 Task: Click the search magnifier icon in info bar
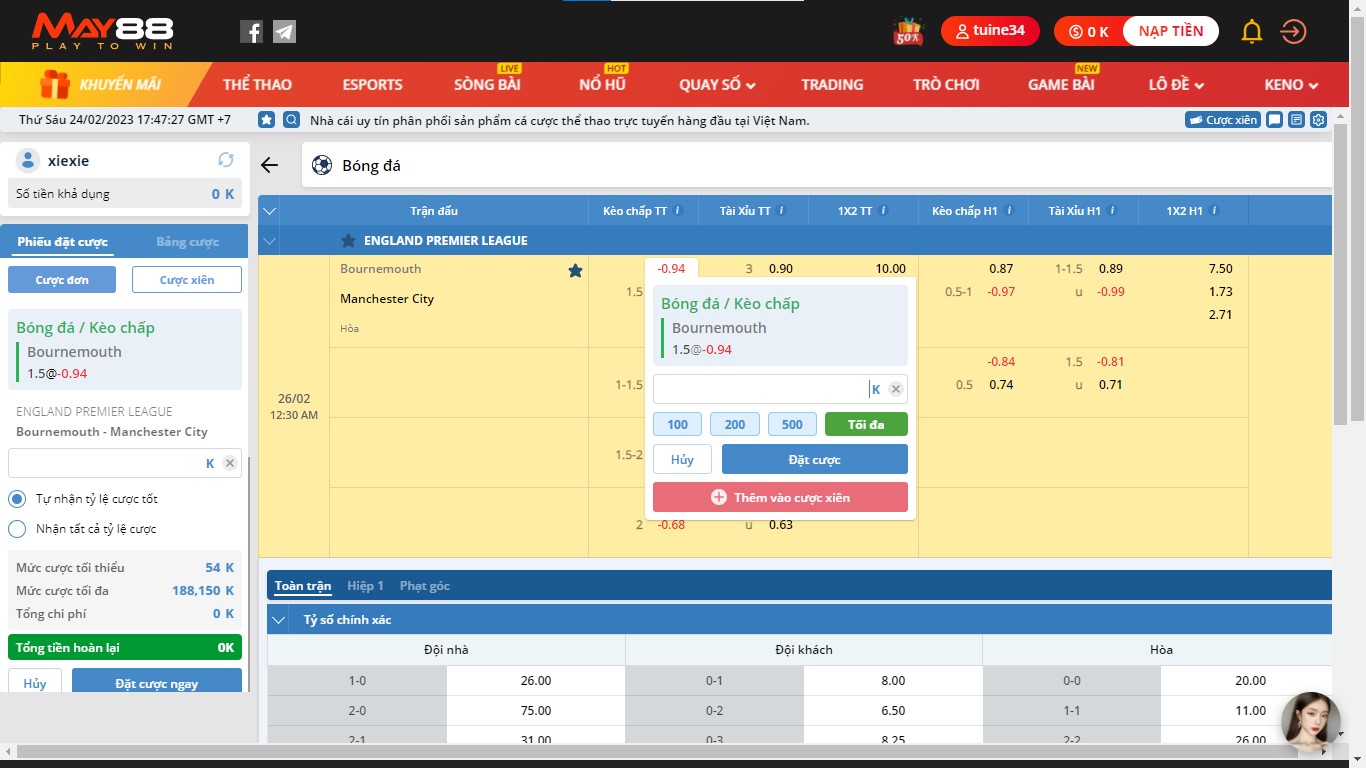pyautogui.click(x=292, y=120)
